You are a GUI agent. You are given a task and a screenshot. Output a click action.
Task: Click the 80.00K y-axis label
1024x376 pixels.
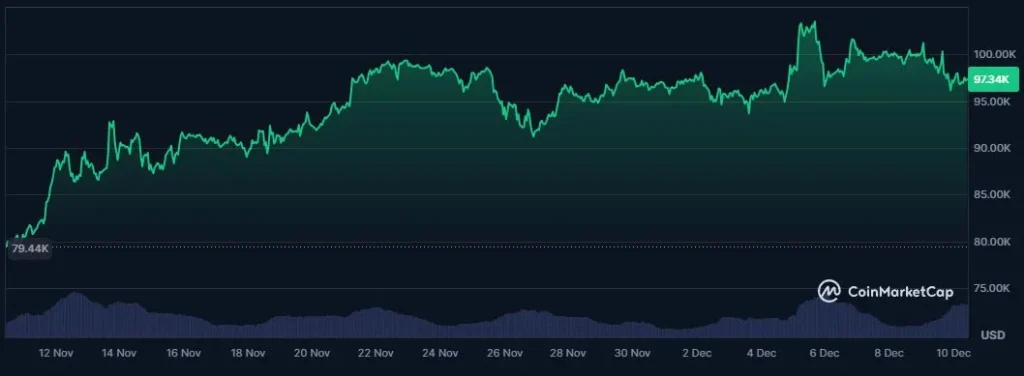tap(992, 242)
